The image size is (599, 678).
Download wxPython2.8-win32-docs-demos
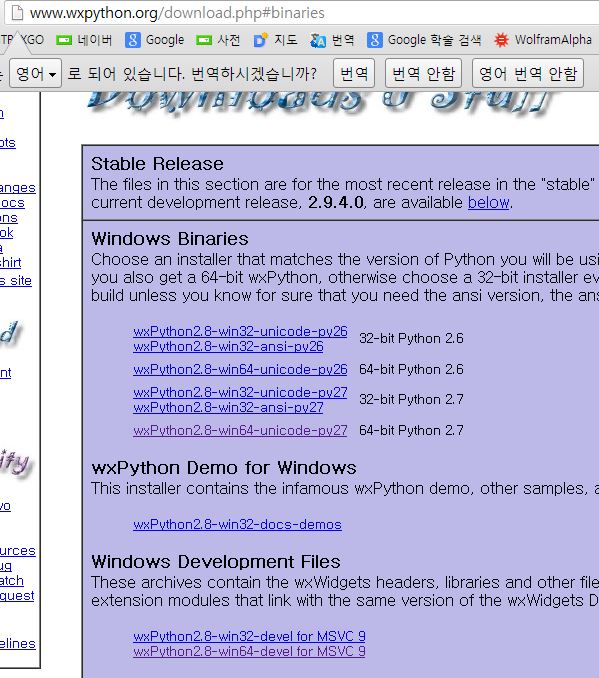pyautogui.click(x=237, y=524)
